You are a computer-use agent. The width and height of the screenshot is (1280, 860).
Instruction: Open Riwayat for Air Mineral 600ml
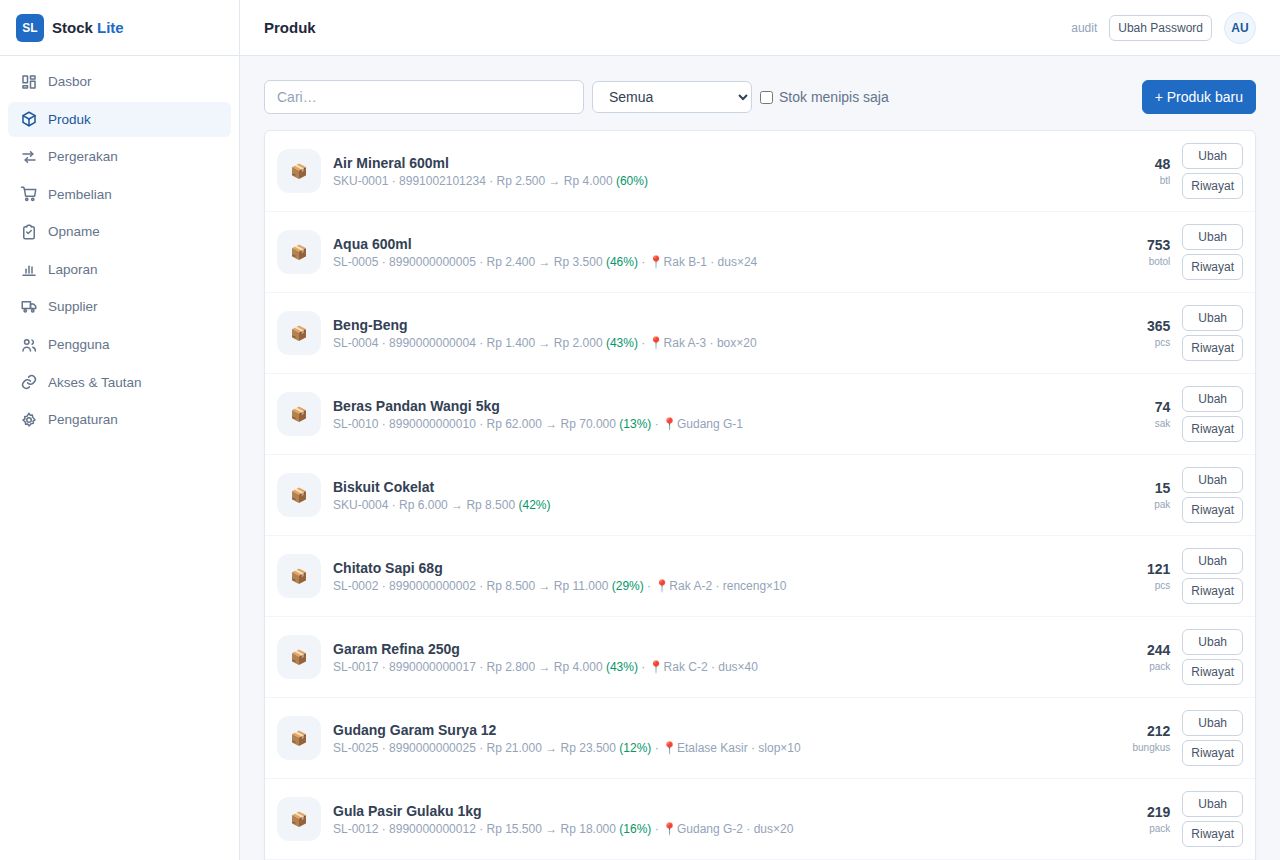coord(1212,186)
